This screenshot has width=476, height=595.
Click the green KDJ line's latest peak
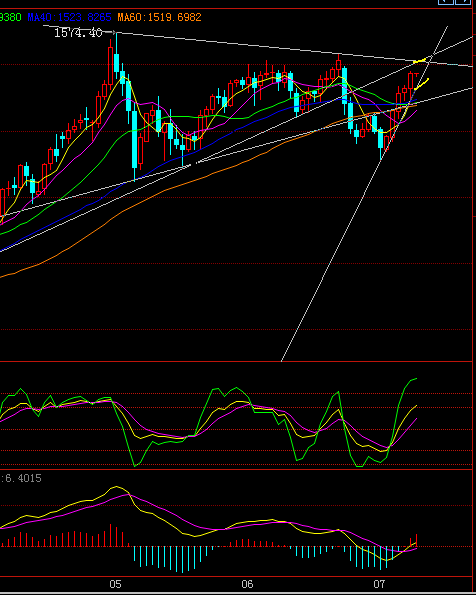pyautogui.click(x=415, y=379)
